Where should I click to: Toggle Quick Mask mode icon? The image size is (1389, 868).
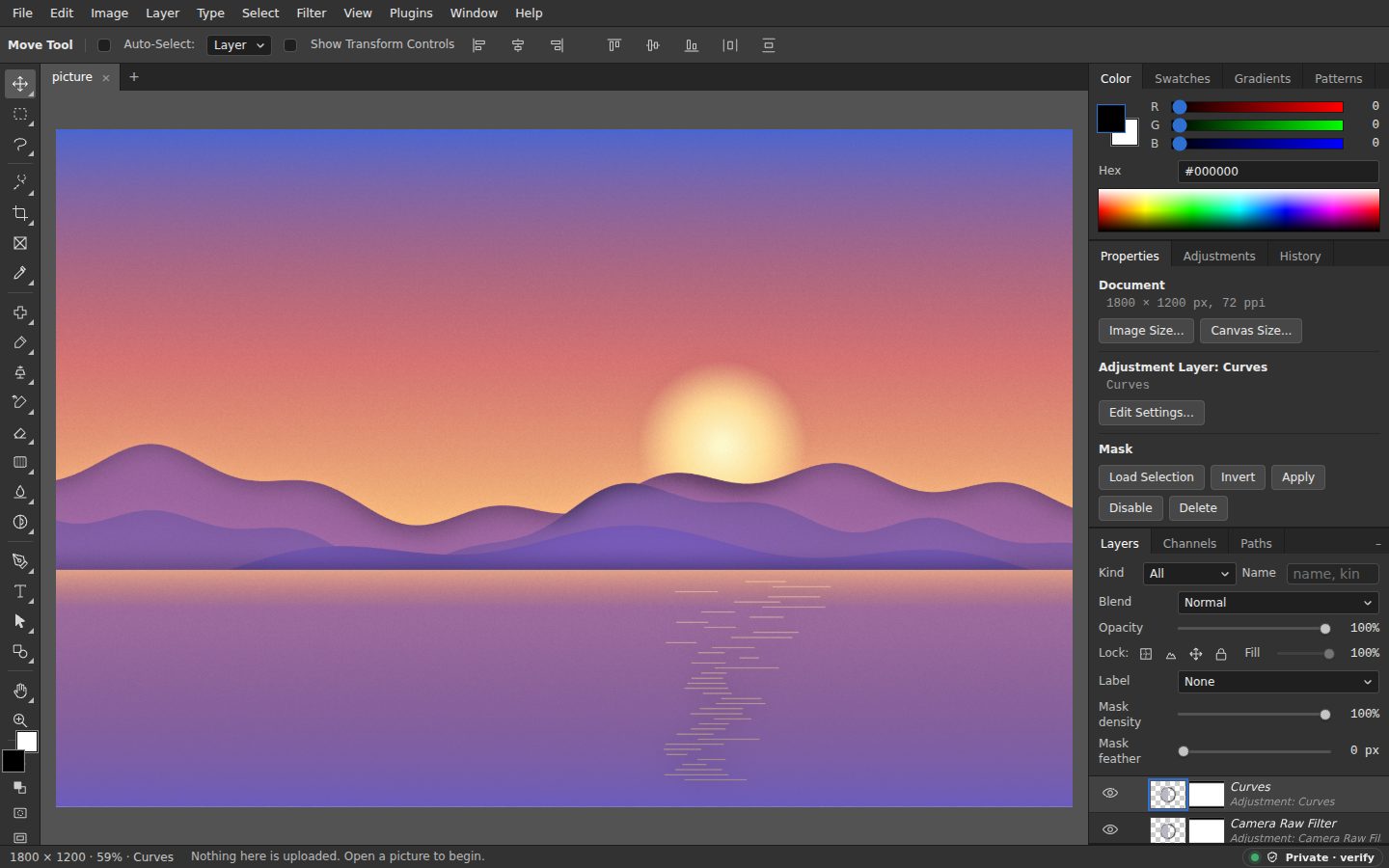[19, 813]
